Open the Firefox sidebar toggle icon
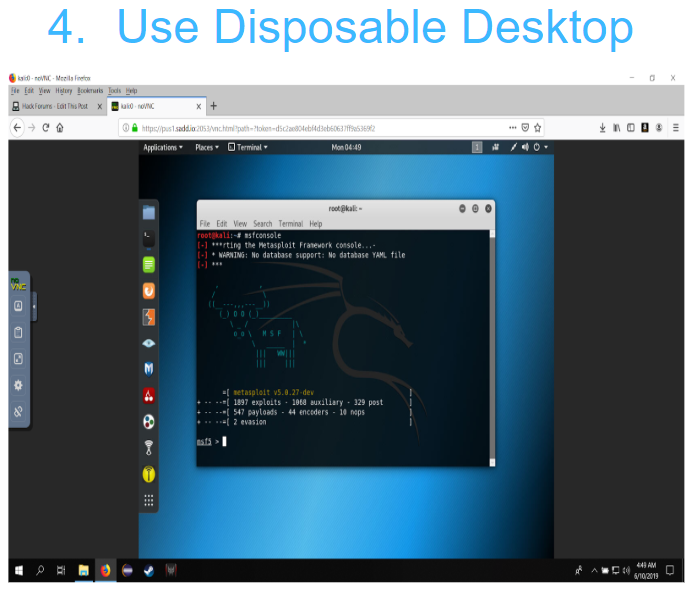Image resolution: width=693 pixels, height=596 pixels. tap(631, 128)
